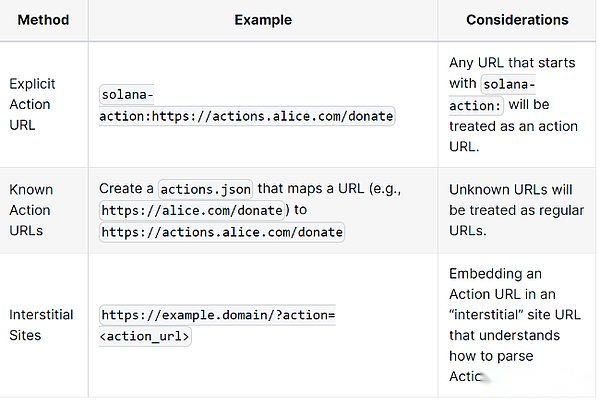Viewport: 600px width, 404px height.
Task: Click the actions.json inline code
Action: point(205,189)
